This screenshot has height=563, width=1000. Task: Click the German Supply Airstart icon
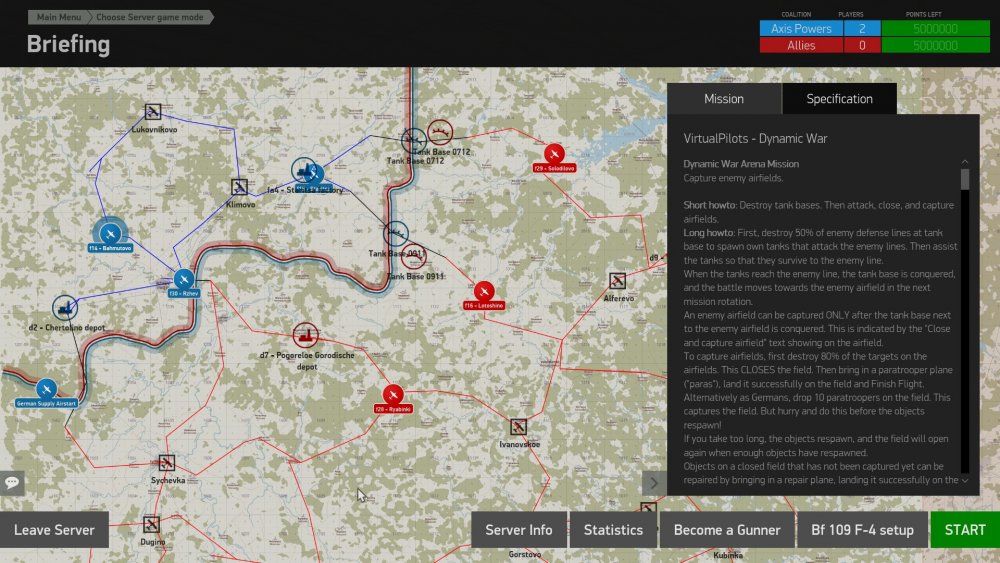coord(46,389)
